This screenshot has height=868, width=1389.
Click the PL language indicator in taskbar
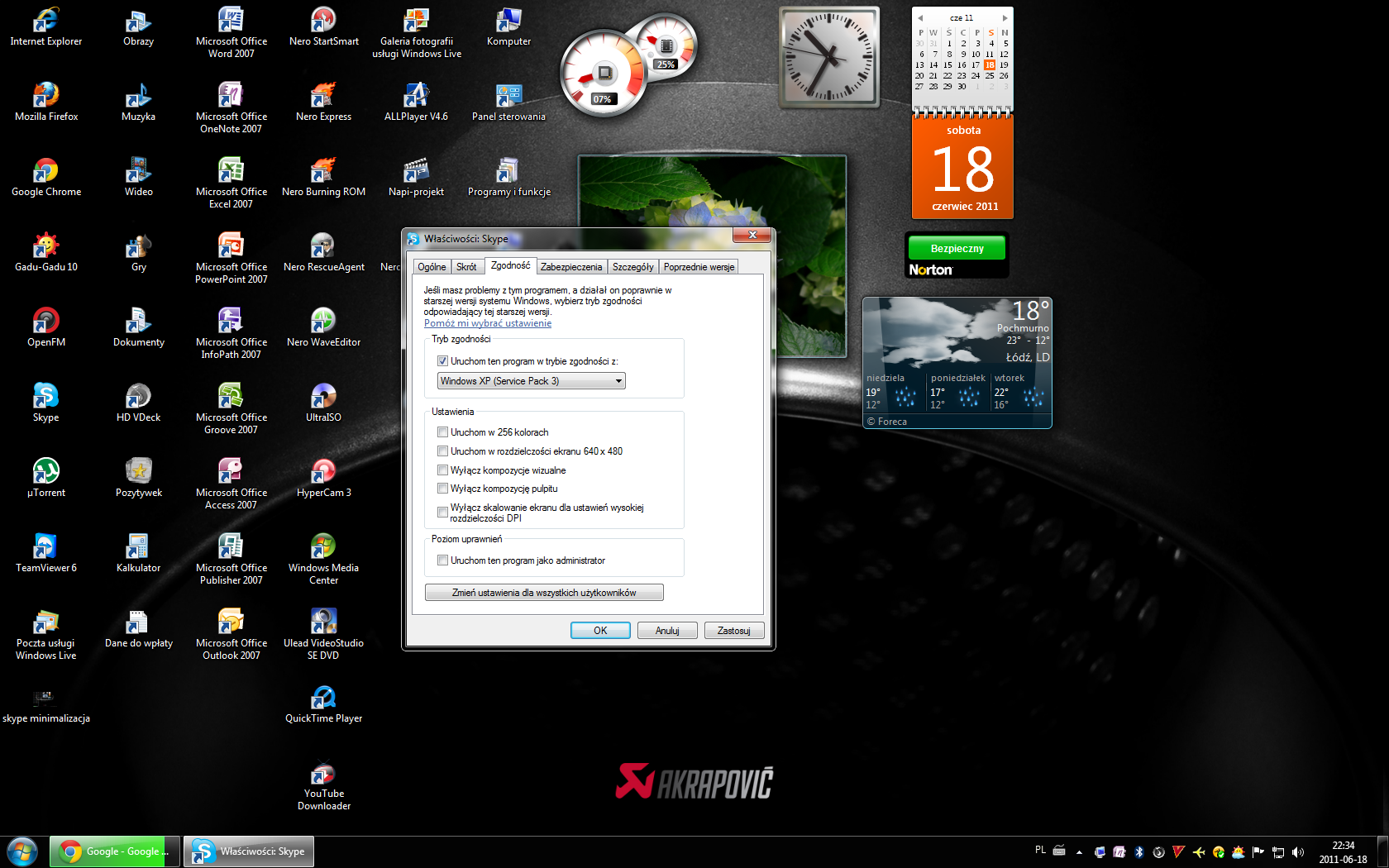tap(1040, 850)
